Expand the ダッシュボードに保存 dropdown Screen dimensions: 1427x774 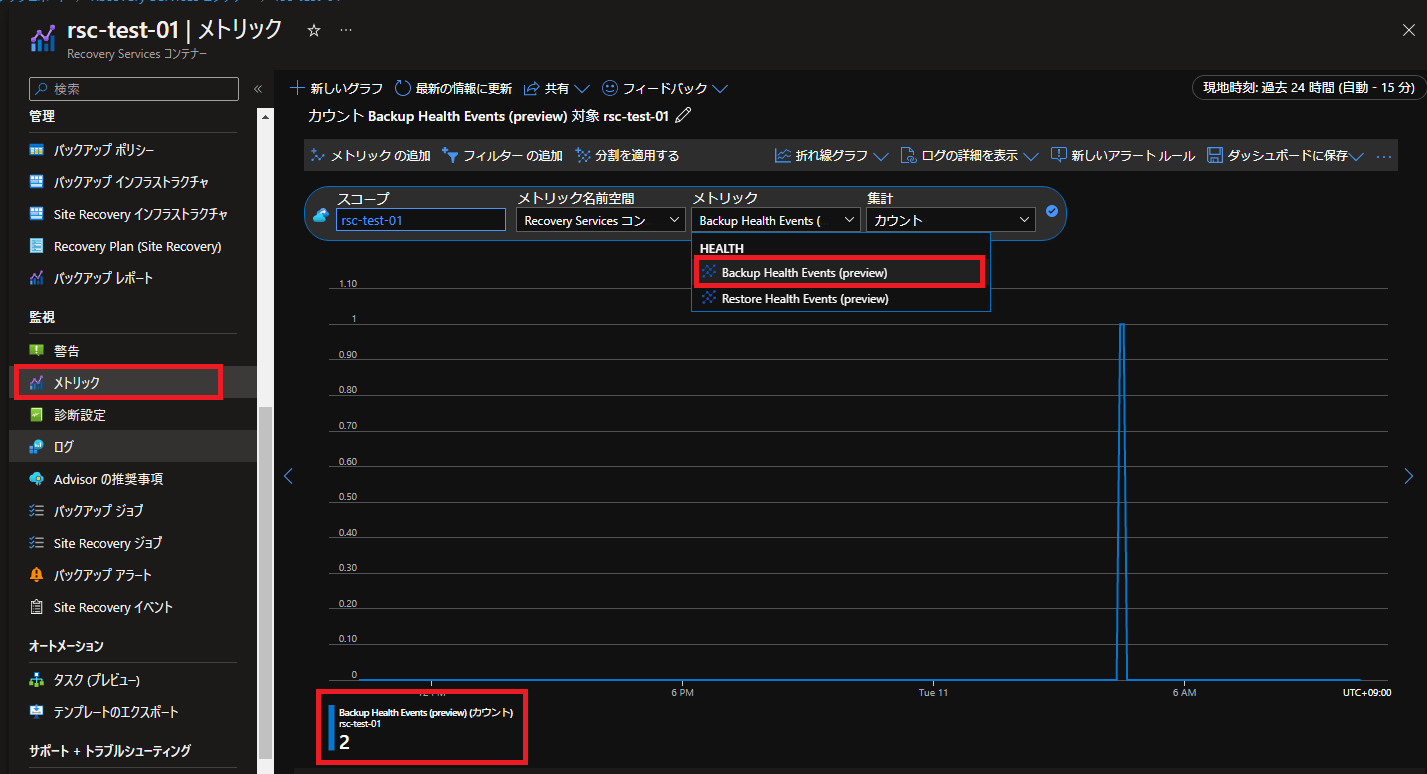1286,156
